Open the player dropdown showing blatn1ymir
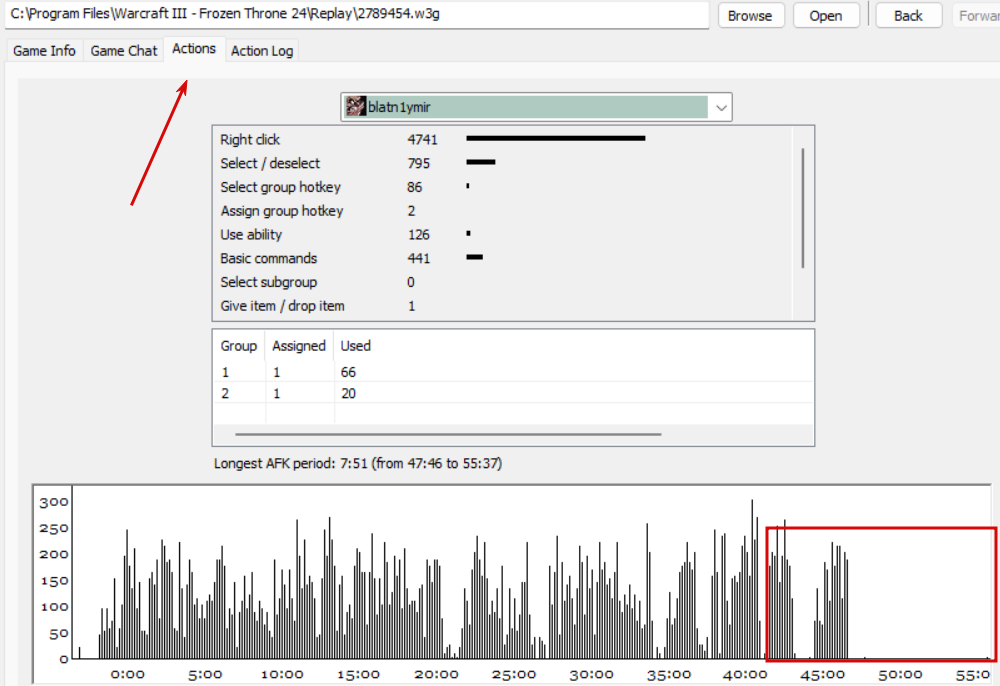1000x686 pixels. [536, 107]
